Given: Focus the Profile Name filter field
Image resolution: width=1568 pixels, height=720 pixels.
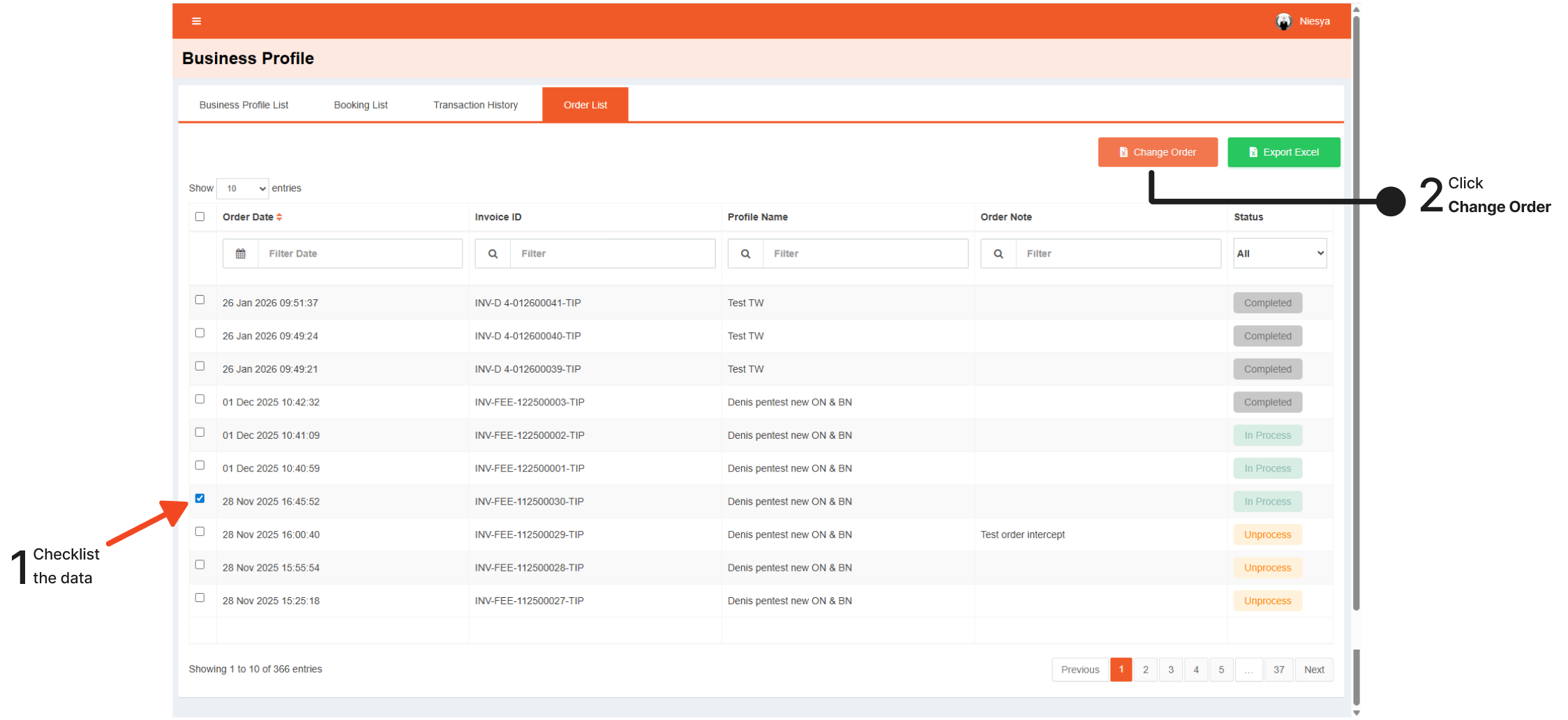Looking at the screenshot, I should (x=865, y=254).
